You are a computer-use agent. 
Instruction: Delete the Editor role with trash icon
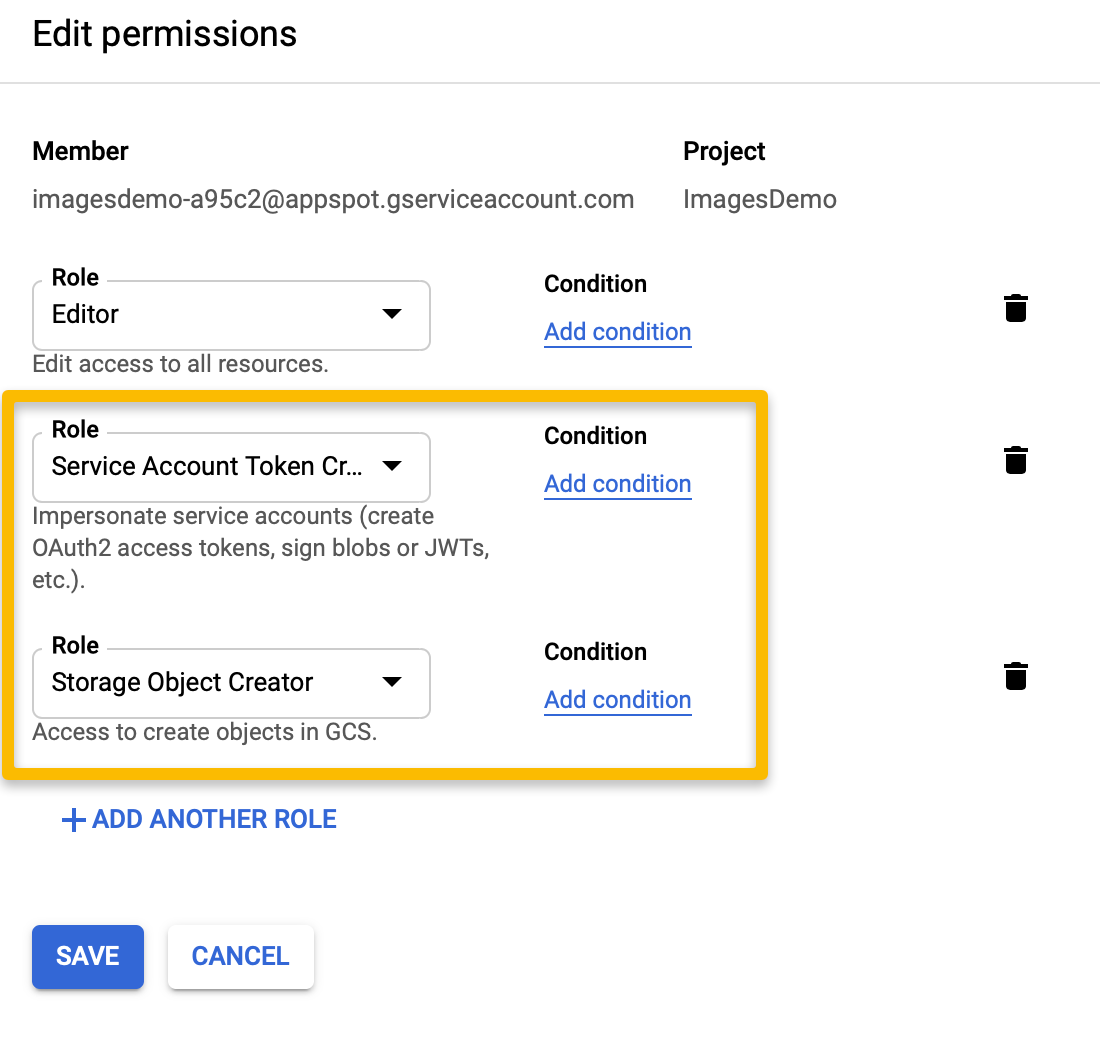click(1015, 308)
